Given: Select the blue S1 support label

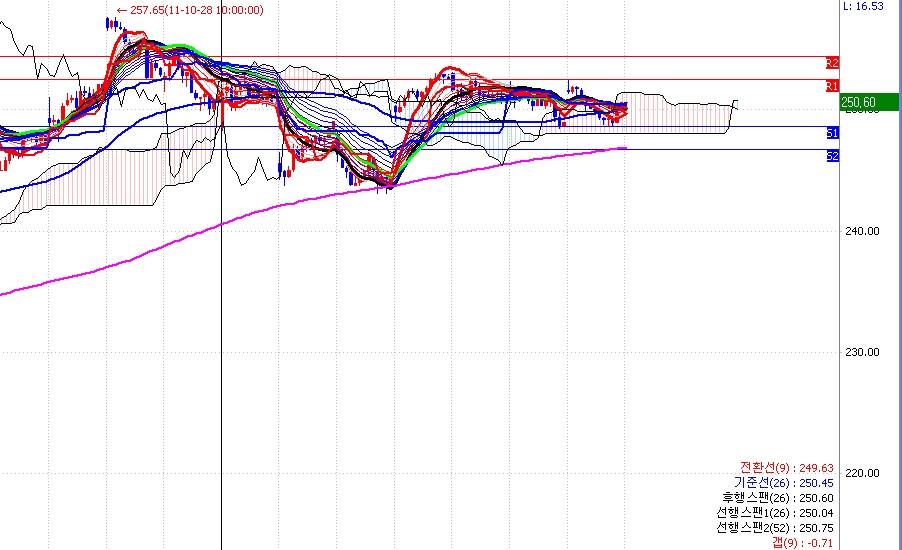Looking at the screenshot, I should coord(832,133).
